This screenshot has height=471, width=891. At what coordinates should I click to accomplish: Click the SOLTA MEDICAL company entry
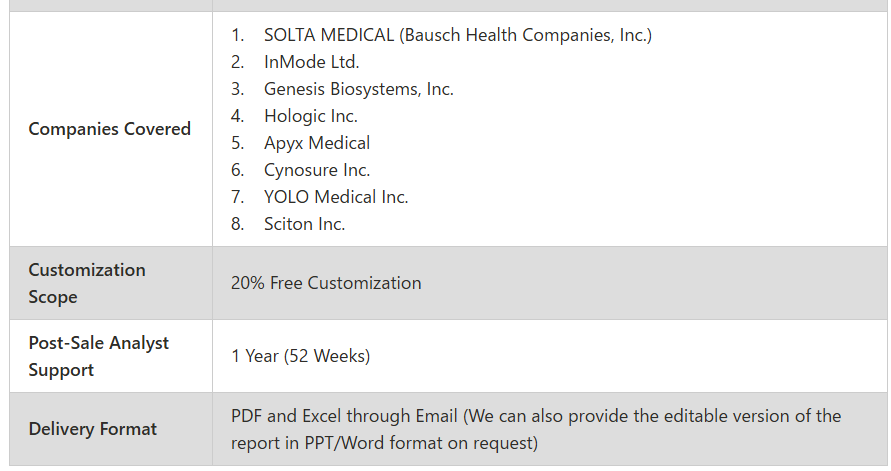[457, 35]
